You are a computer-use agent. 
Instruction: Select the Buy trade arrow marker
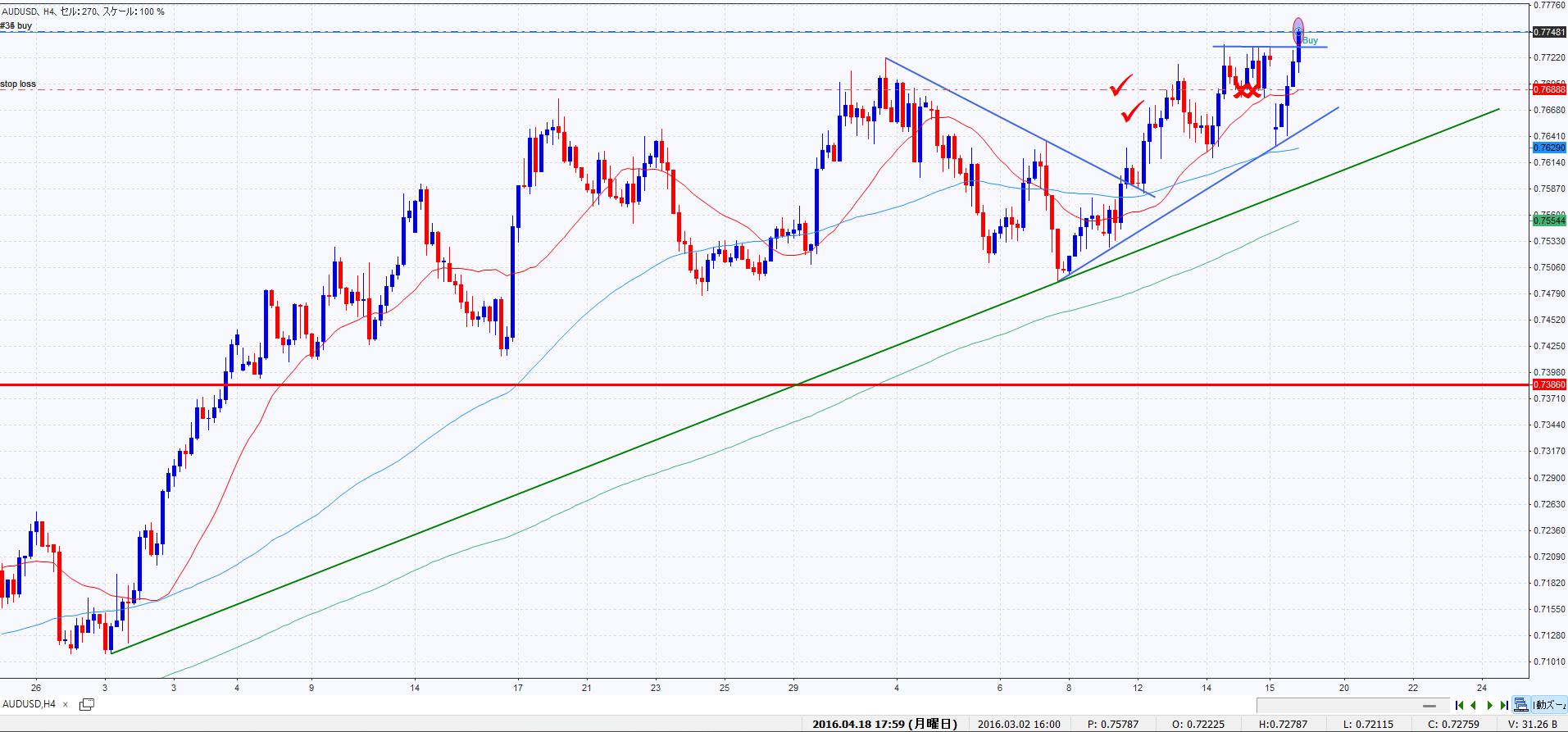pyautogui.click(x=1298, y=33)
